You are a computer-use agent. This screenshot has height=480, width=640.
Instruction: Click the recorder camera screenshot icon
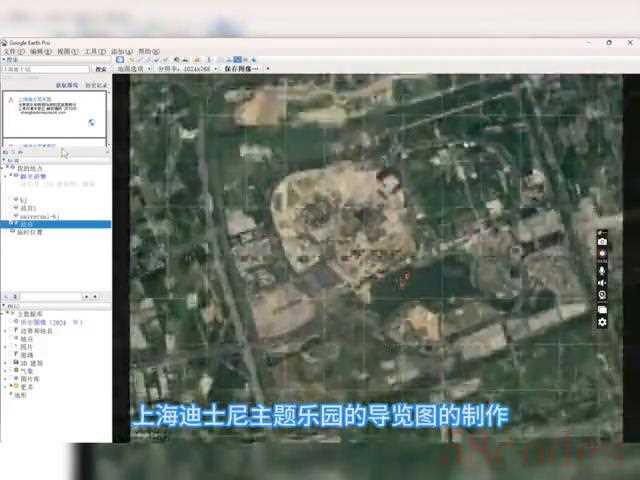click(x=602, y=242)
